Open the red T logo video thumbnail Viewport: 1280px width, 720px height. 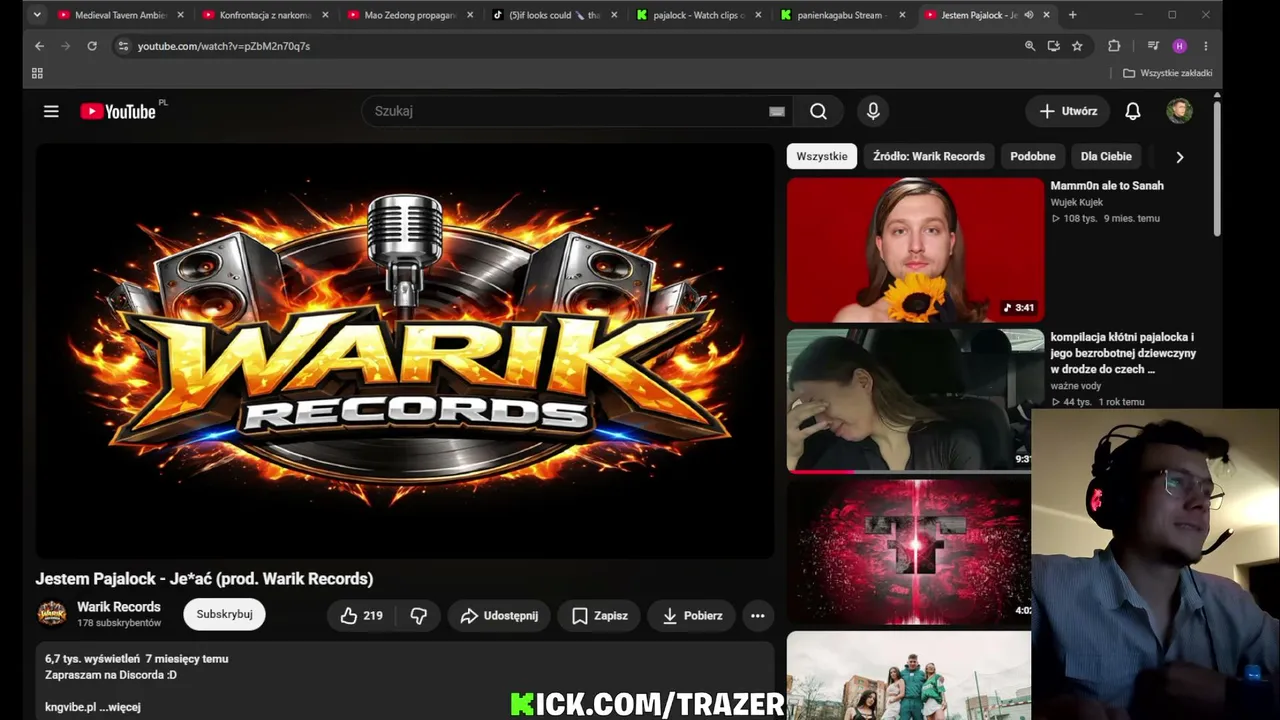[908, 550]
